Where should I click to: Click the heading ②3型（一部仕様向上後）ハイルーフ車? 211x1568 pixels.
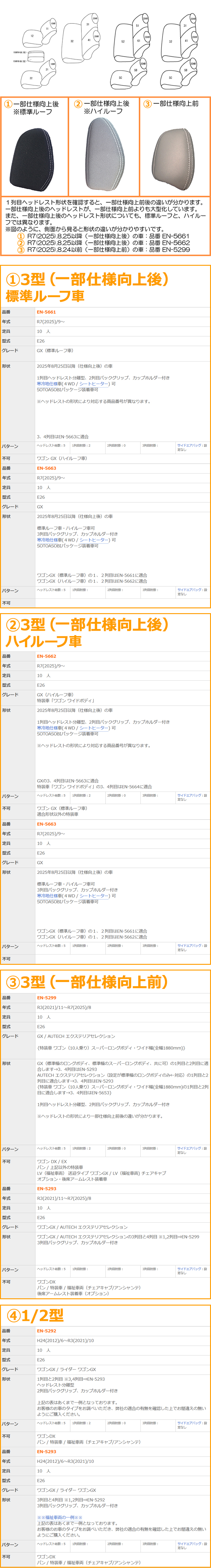(x=87, y=632)
